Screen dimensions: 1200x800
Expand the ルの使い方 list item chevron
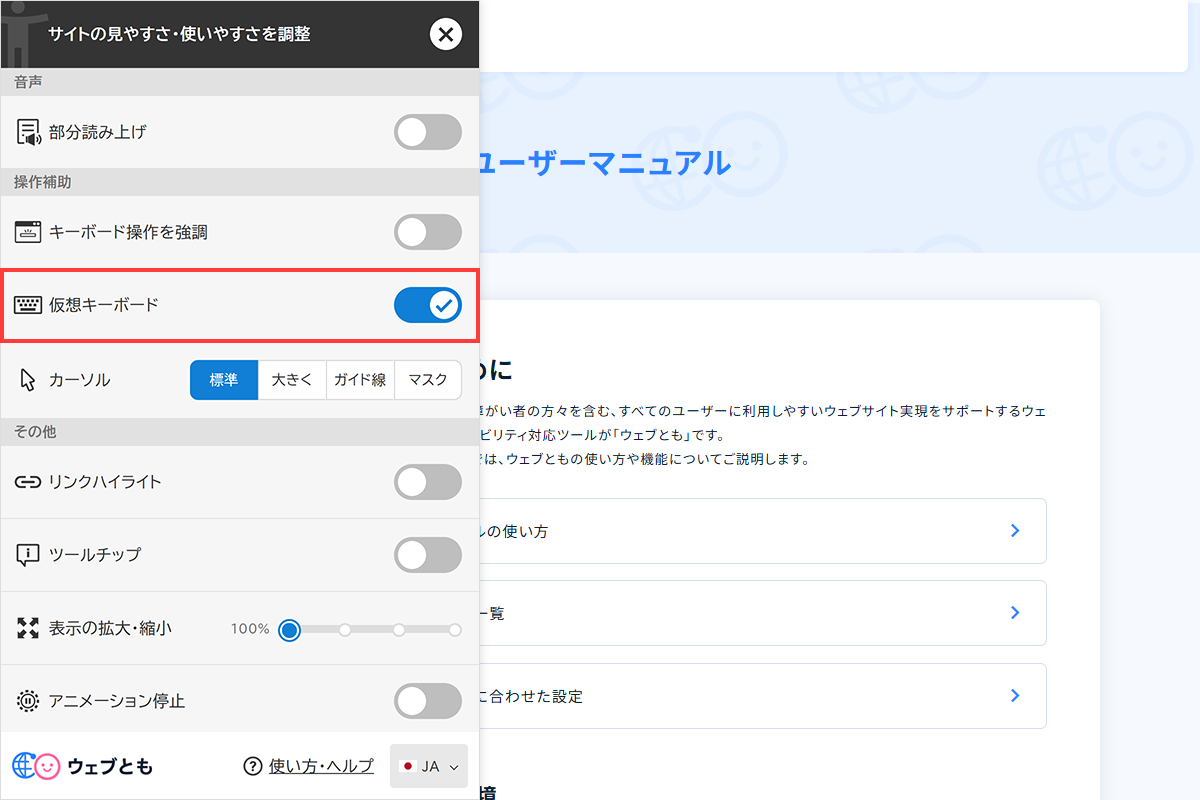click(1015, 531)
